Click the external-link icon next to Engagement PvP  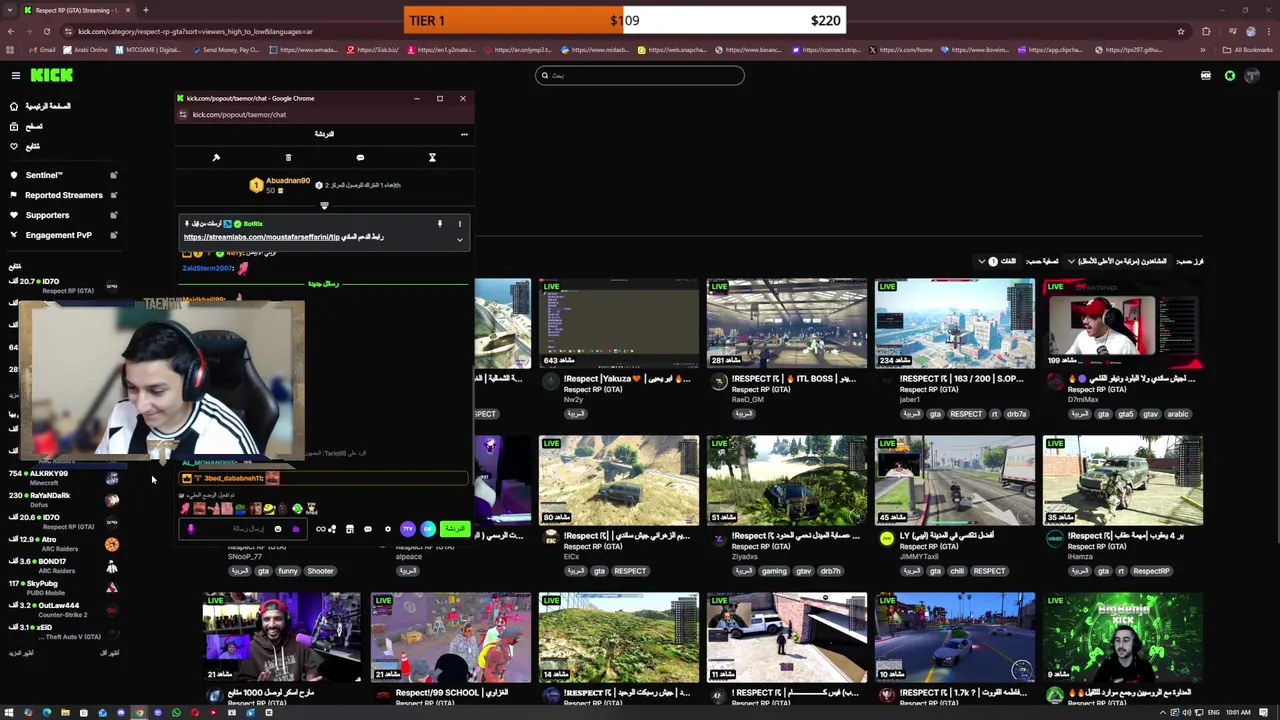click(114, 235)
